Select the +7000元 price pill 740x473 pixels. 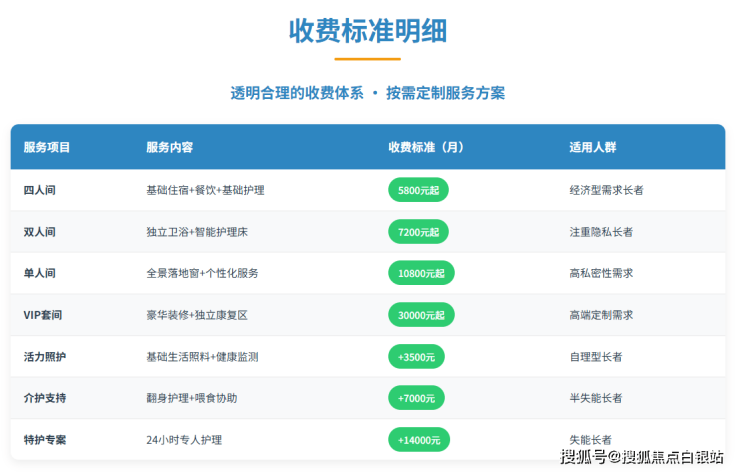coord(416,398)
